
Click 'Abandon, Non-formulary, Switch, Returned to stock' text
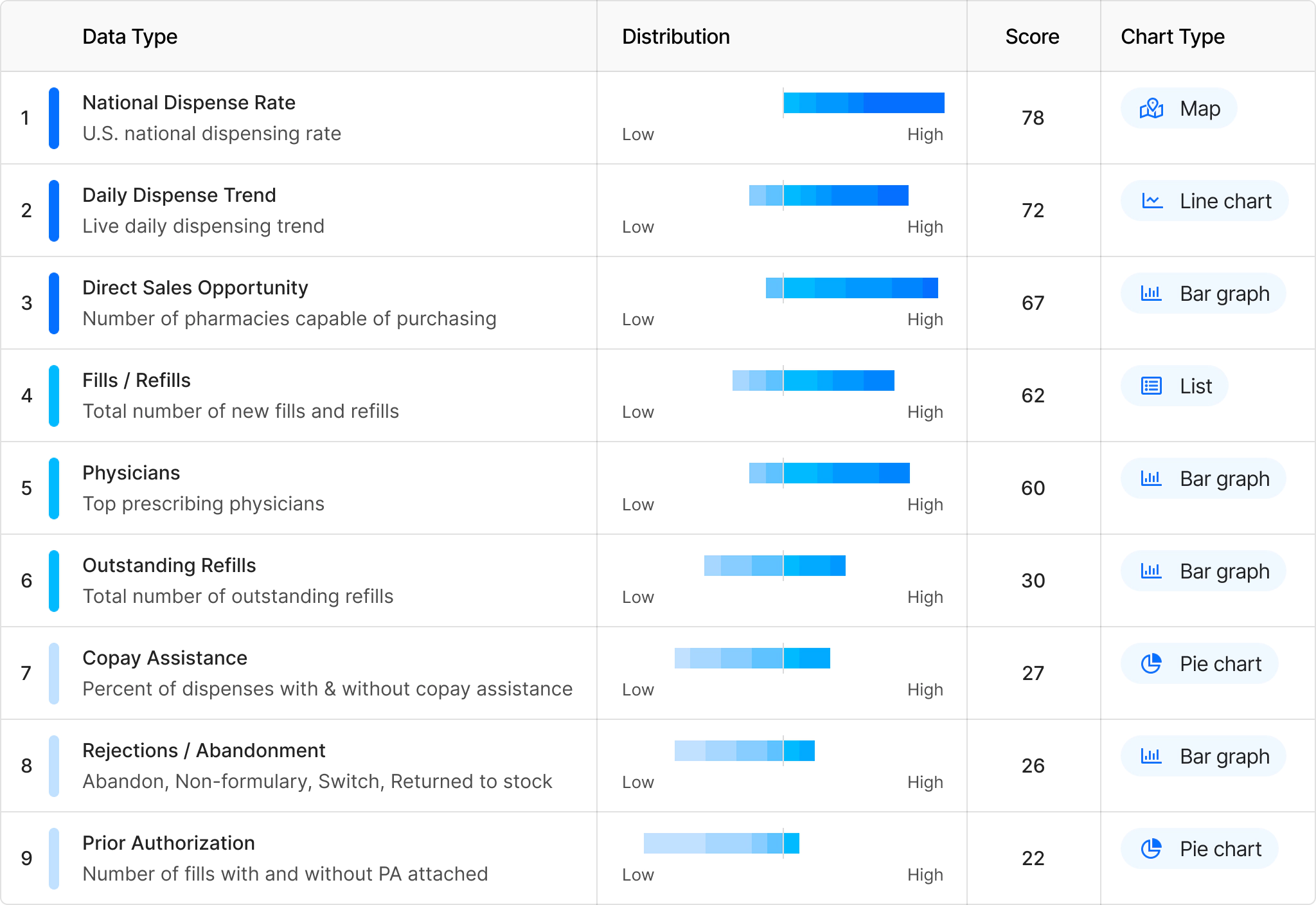point(317,782)
